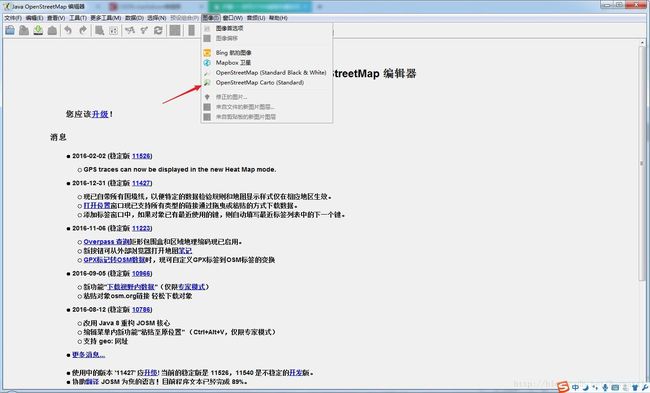Viewport: 650px width, 393px height.
Task: Click the shirt skin icon in IME bar
Action: (x=635, y=388)
